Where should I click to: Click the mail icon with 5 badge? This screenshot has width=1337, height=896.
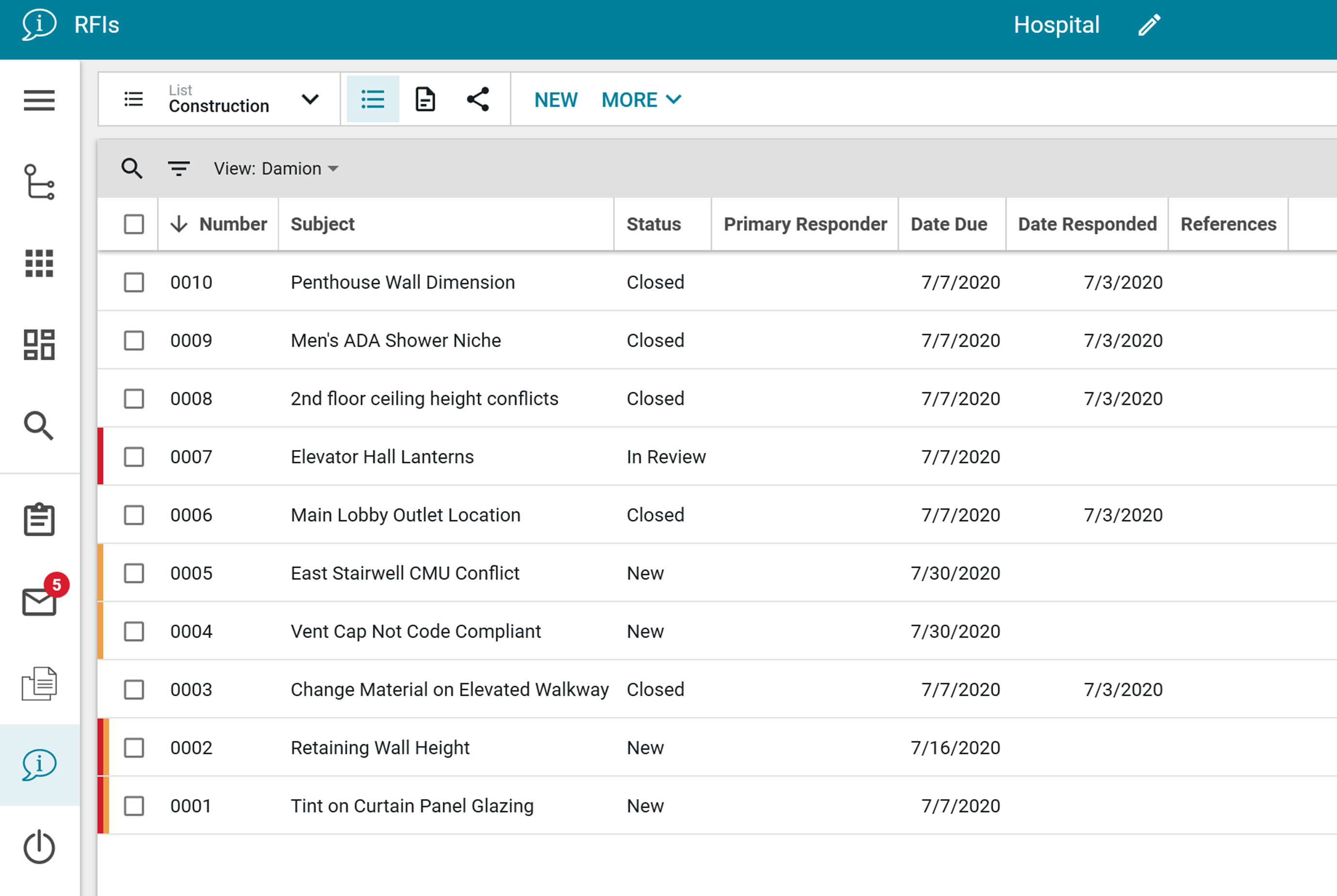40,601
